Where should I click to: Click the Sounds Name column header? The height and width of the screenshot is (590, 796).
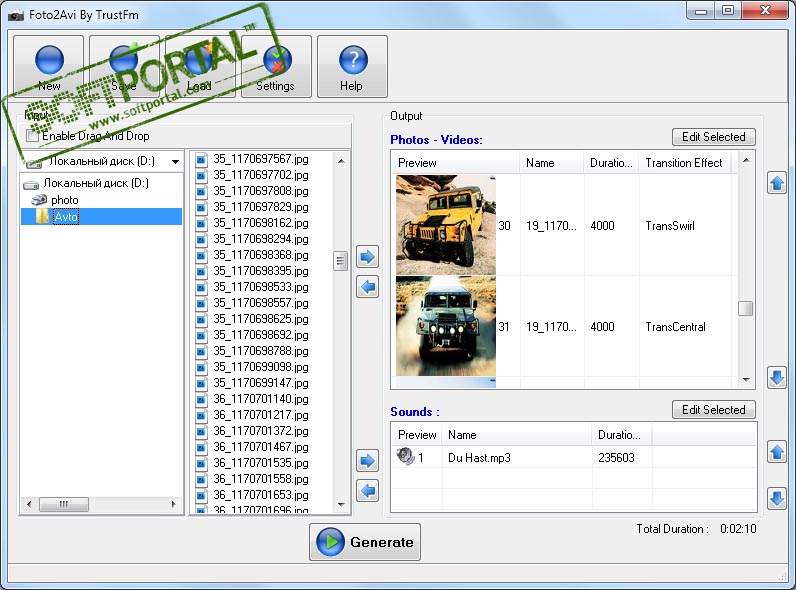pos(516,435)
